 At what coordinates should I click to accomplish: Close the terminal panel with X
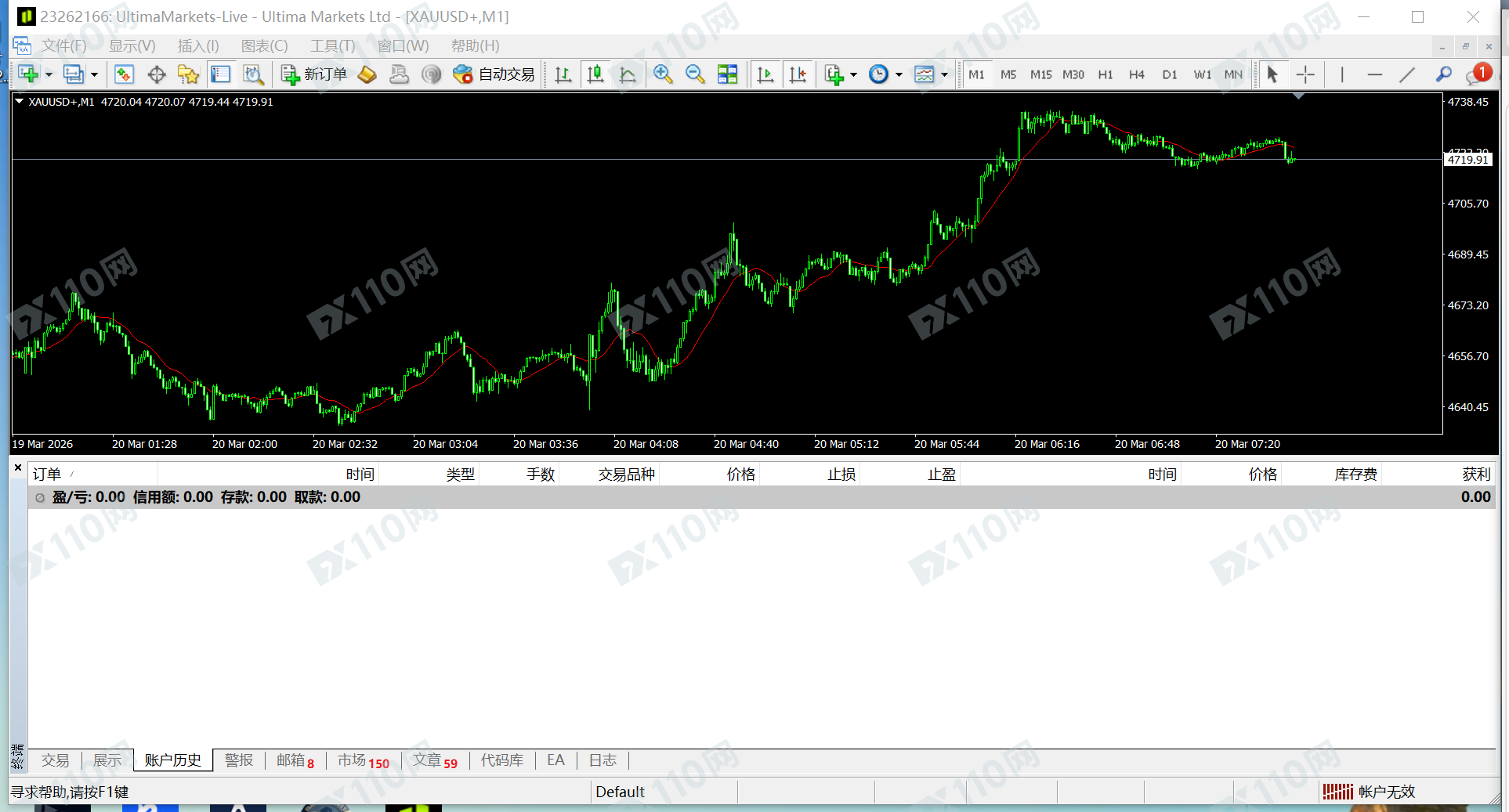[18, 467]
